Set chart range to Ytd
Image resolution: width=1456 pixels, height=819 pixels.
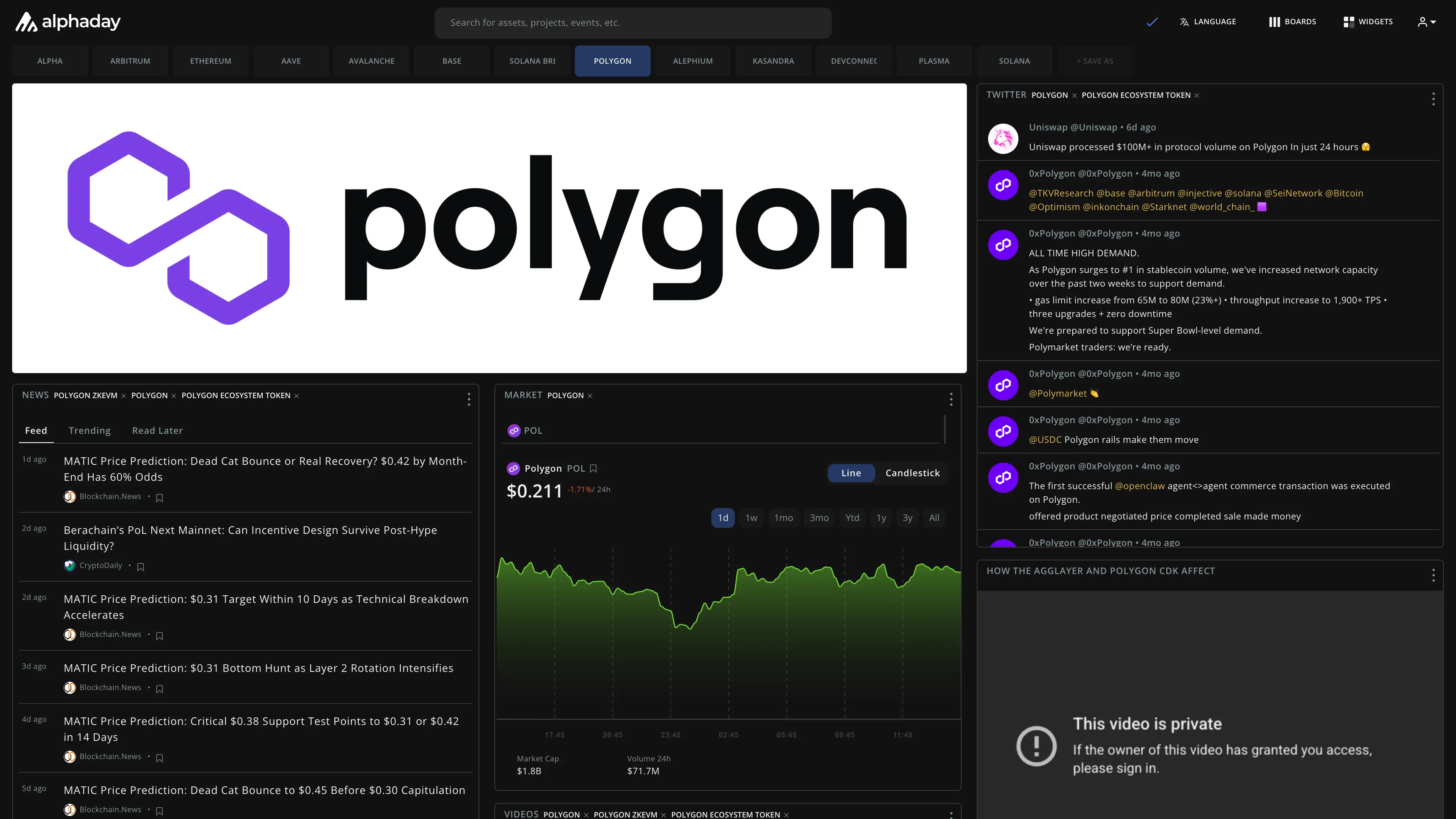[852, 518]
